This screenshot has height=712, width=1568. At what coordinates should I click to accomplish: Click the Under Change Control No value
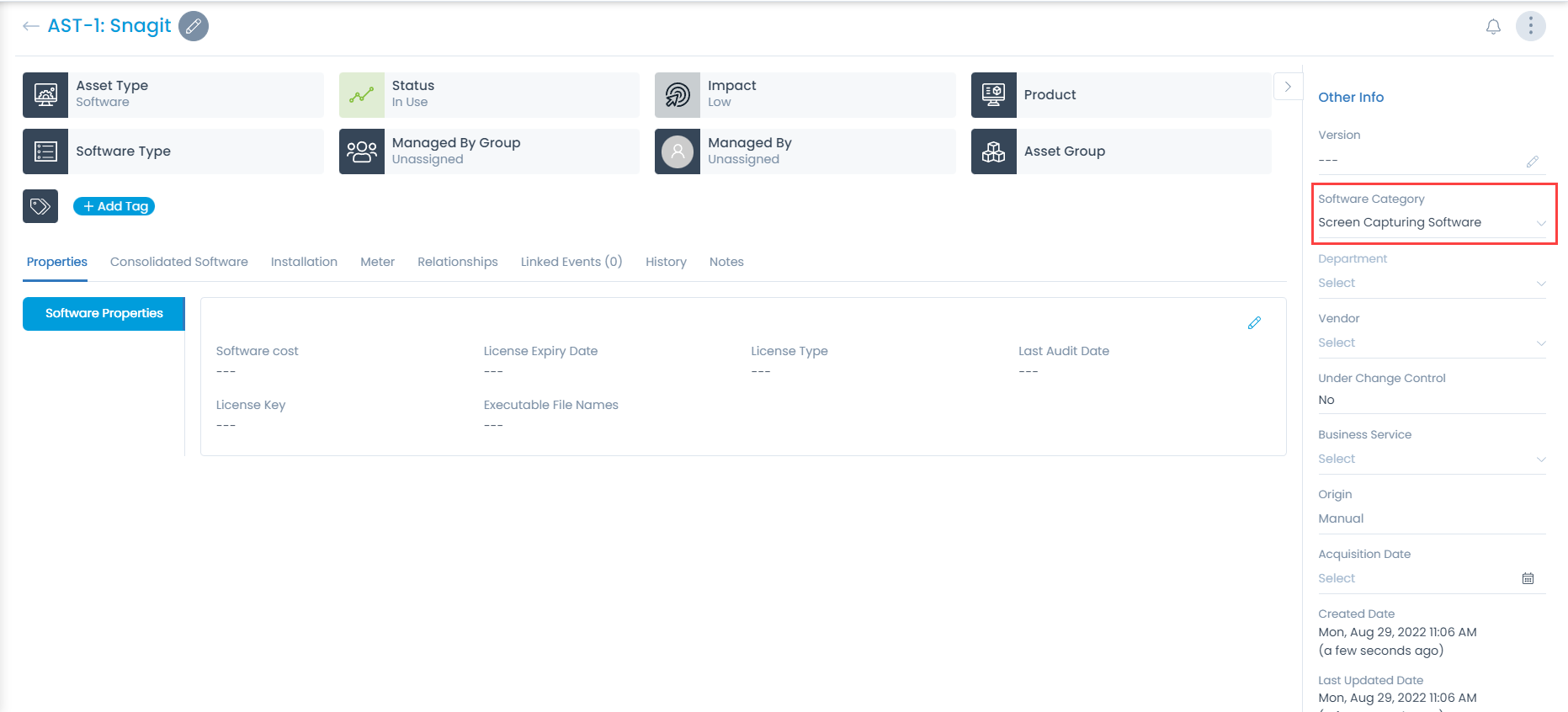coord(1326,400)
